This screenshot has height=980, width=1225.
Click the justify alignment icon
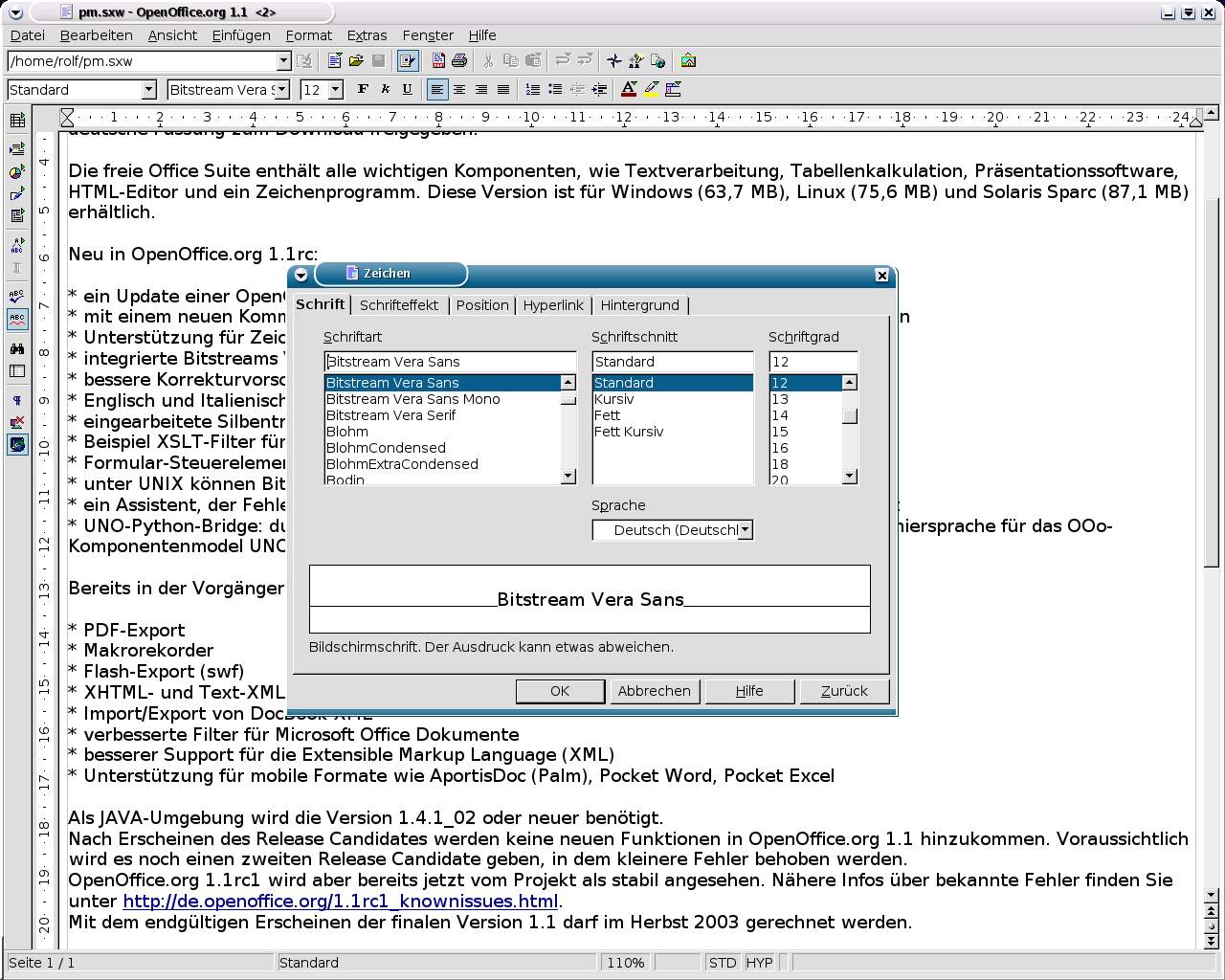(x=503, y=90)
